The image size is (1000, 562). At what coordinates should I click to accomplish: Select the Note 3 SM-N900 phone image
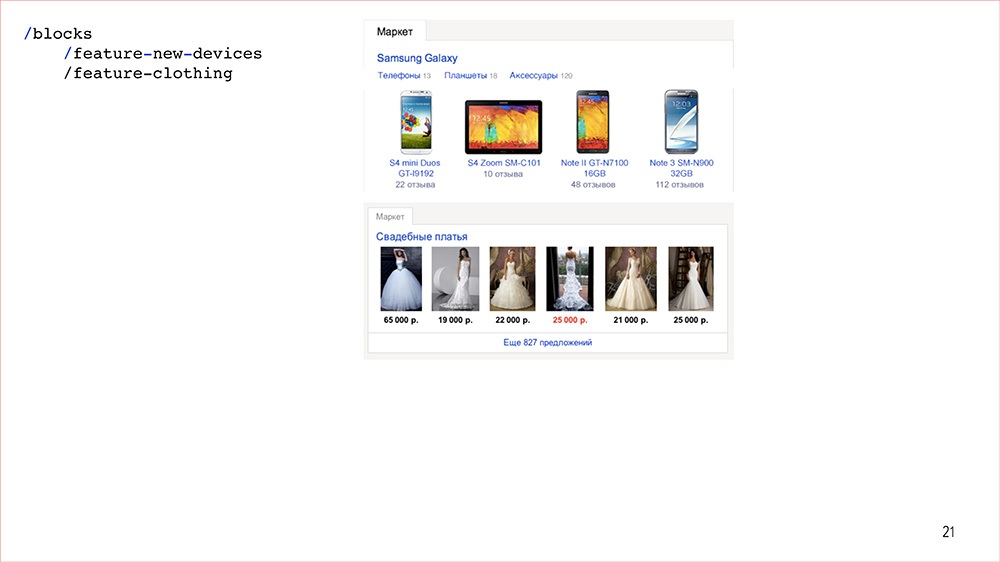click(x=681, y=122)
